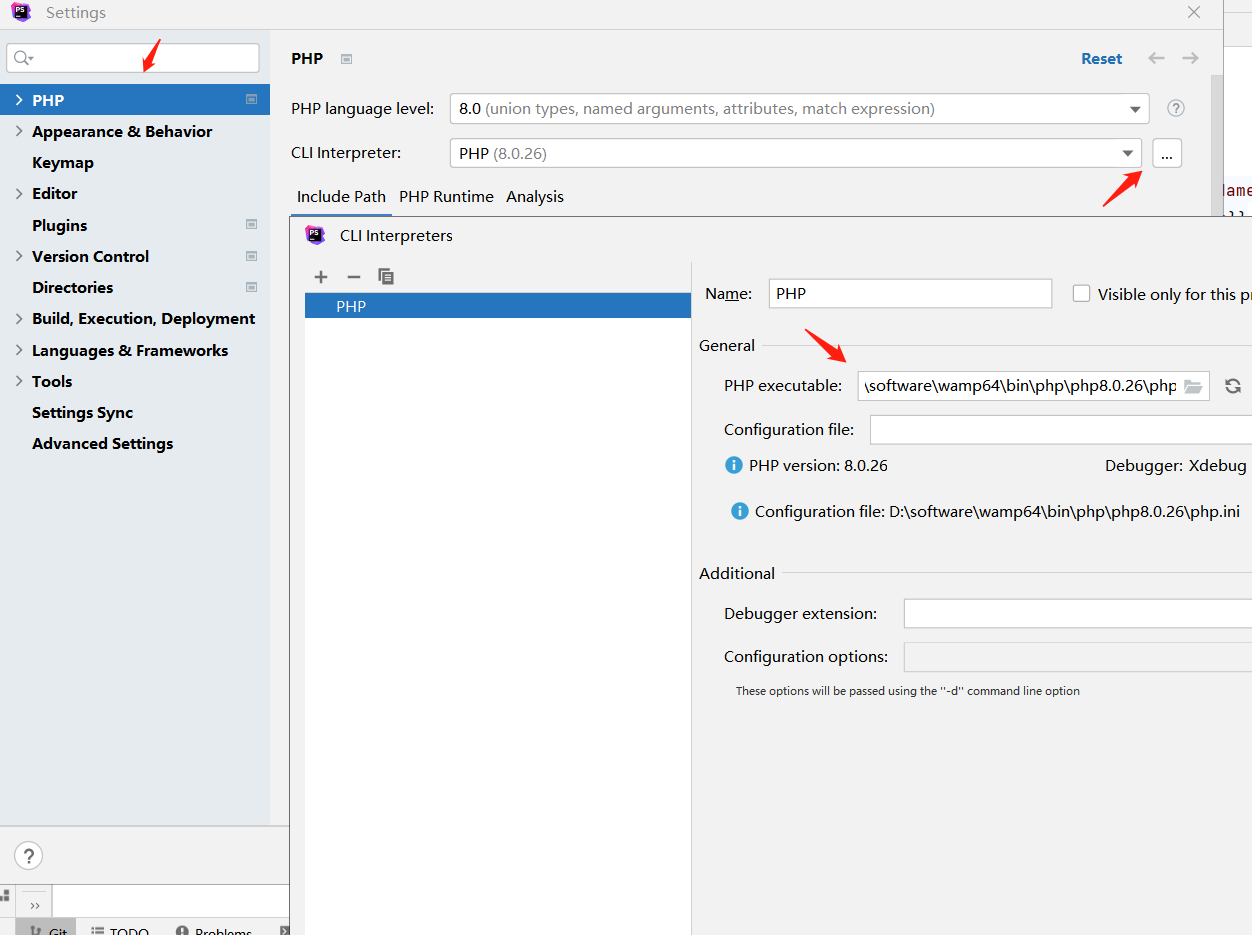Image resolution: width=1252 pixels, height=935 pixels.
Task: Select PHP in the CLI Interpreters list
Action: coord(498,306)
